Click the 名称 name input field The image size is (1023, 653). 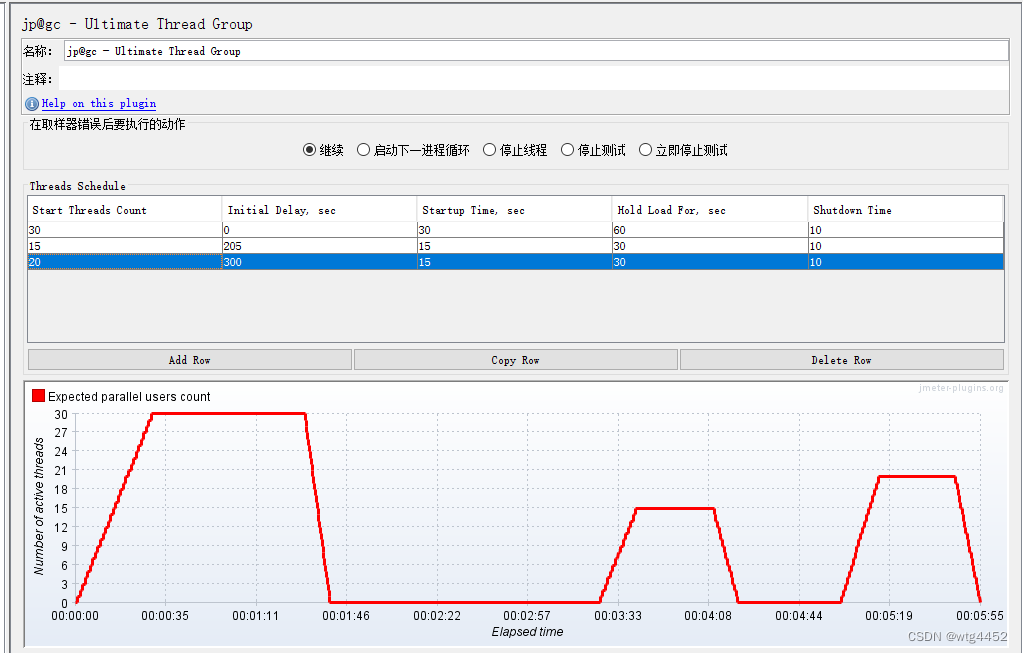536,51
